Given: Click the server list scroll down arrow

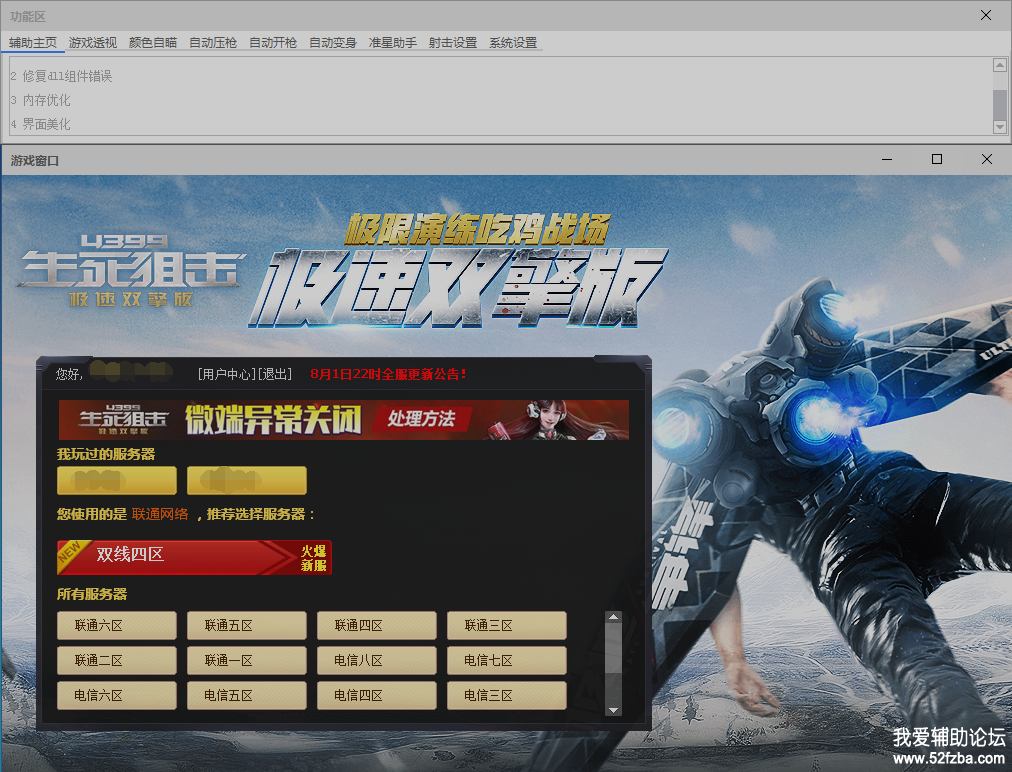Looking at the screenshot, I should tap(614, 710).
